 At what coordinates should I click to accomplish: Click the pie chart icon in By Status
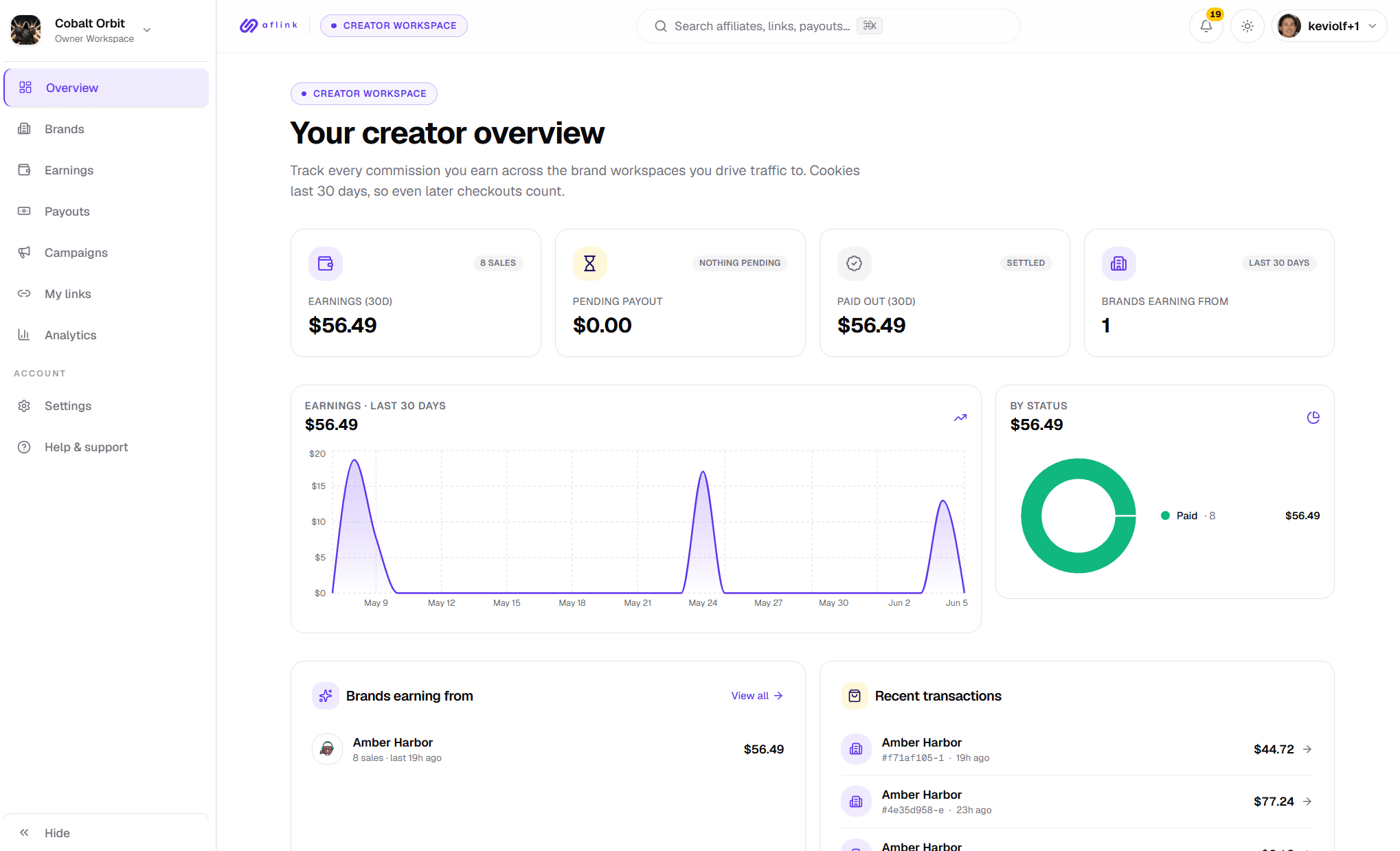[x=1313, y=418]
